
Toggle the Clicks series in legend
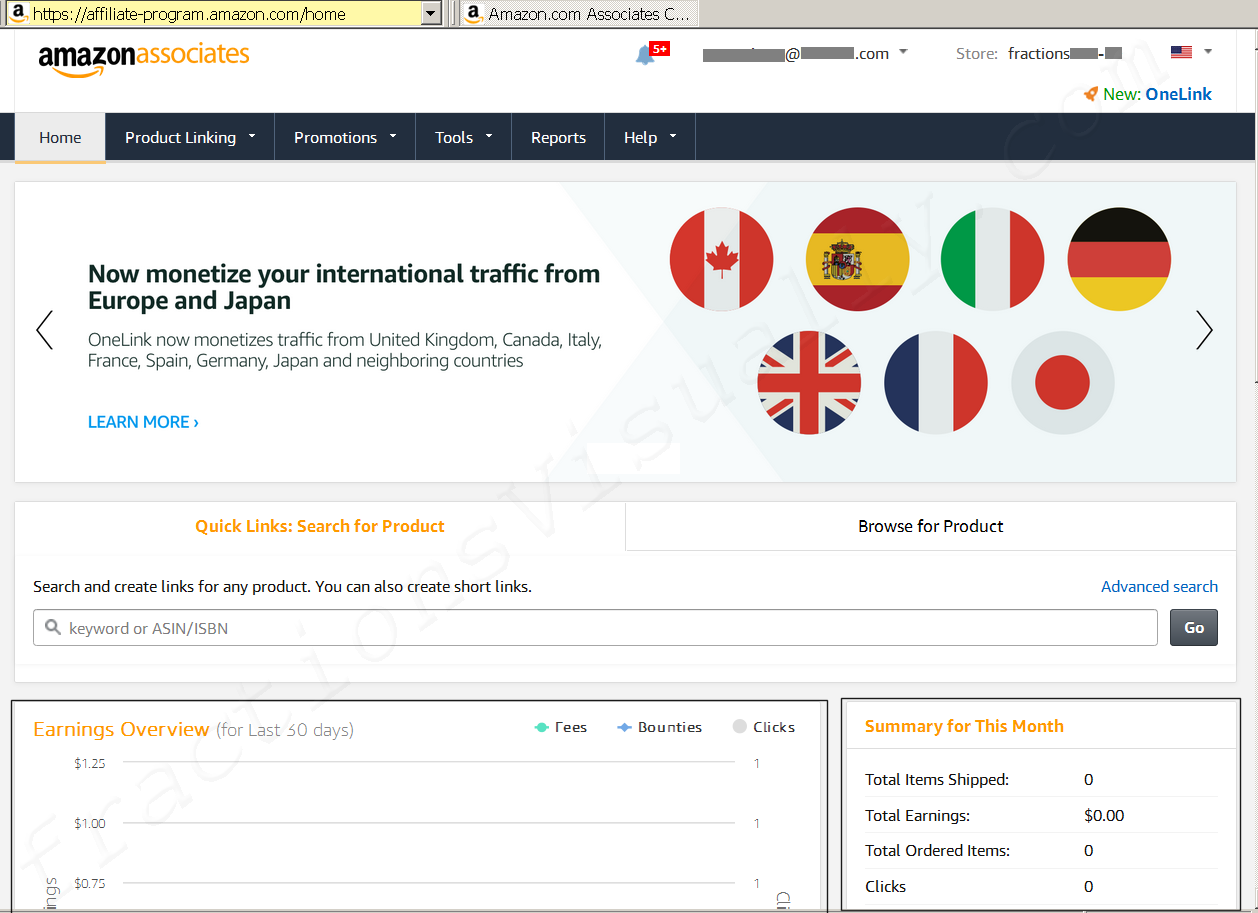pyautogui.click(x=764, y=727)
